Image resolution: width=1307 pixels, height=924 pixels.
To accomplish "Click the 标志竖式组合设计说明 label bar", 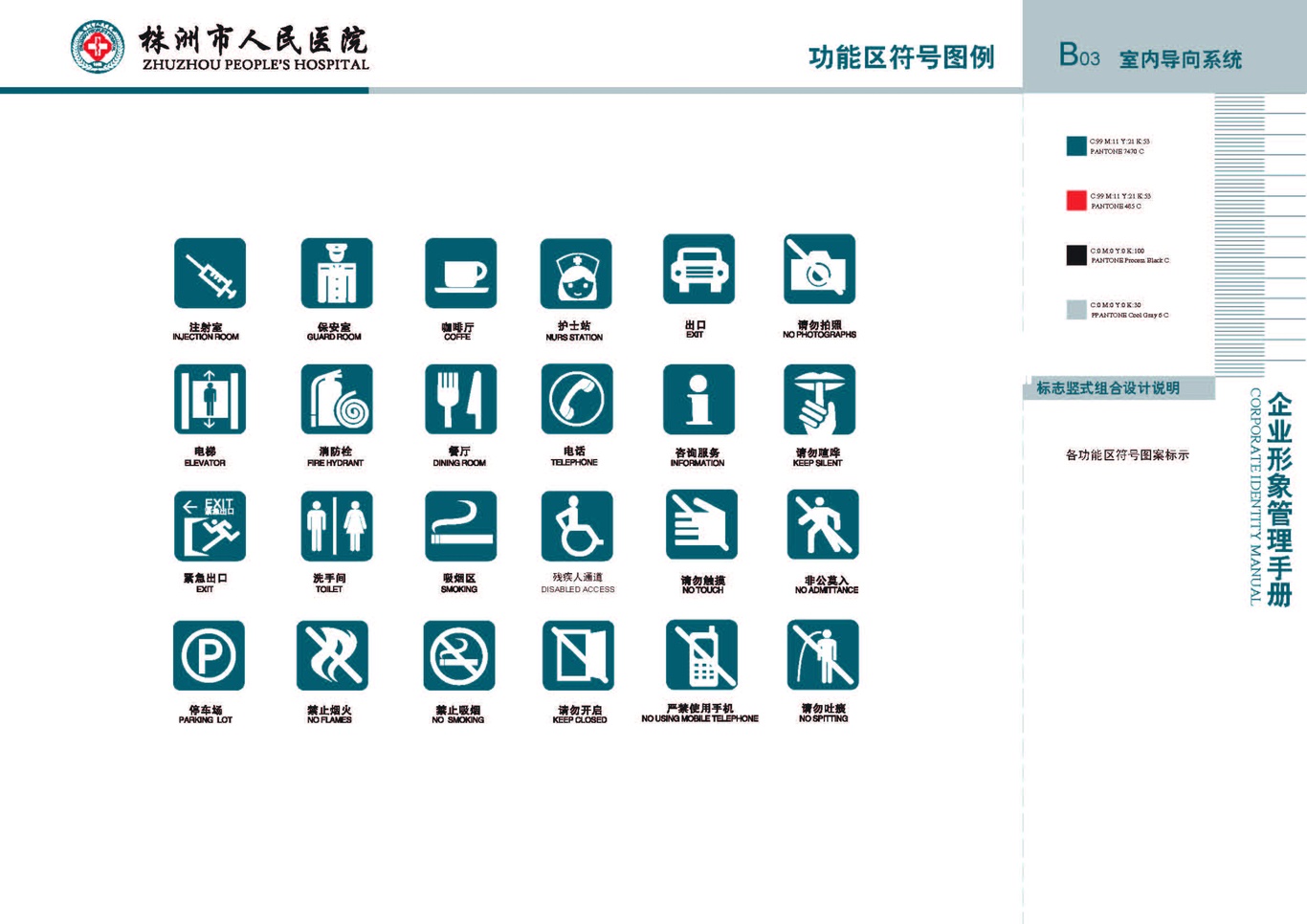I will pyautogui.click(x=1120, y=388).
